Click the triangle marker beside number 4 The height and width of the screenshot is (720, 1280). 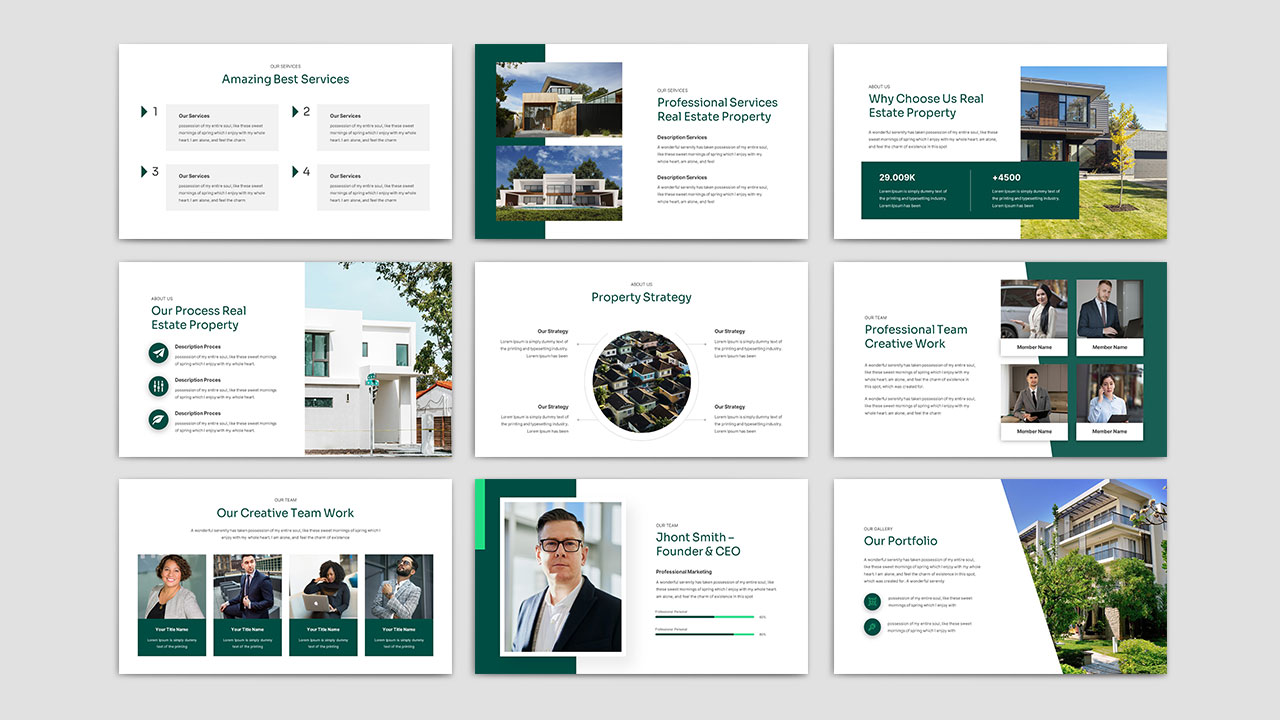[x=296, y=172]
